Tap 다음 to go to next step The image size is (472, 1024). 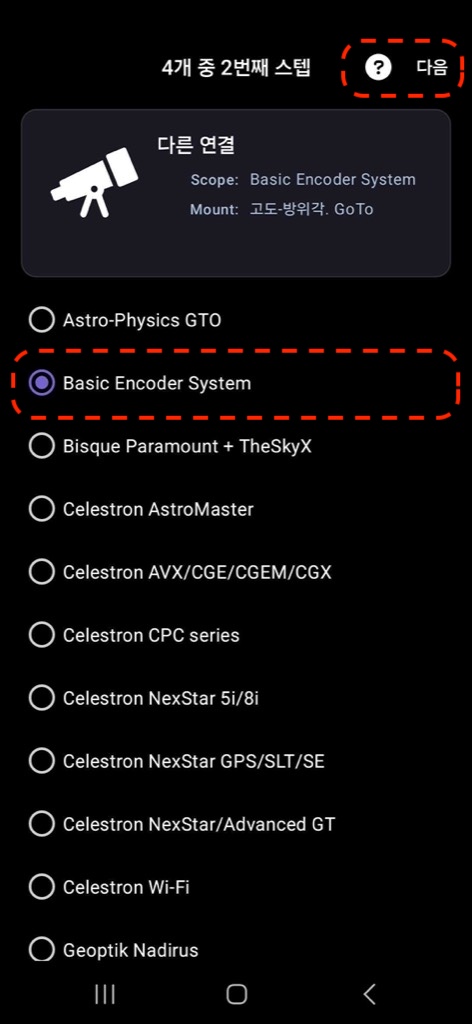432,67
